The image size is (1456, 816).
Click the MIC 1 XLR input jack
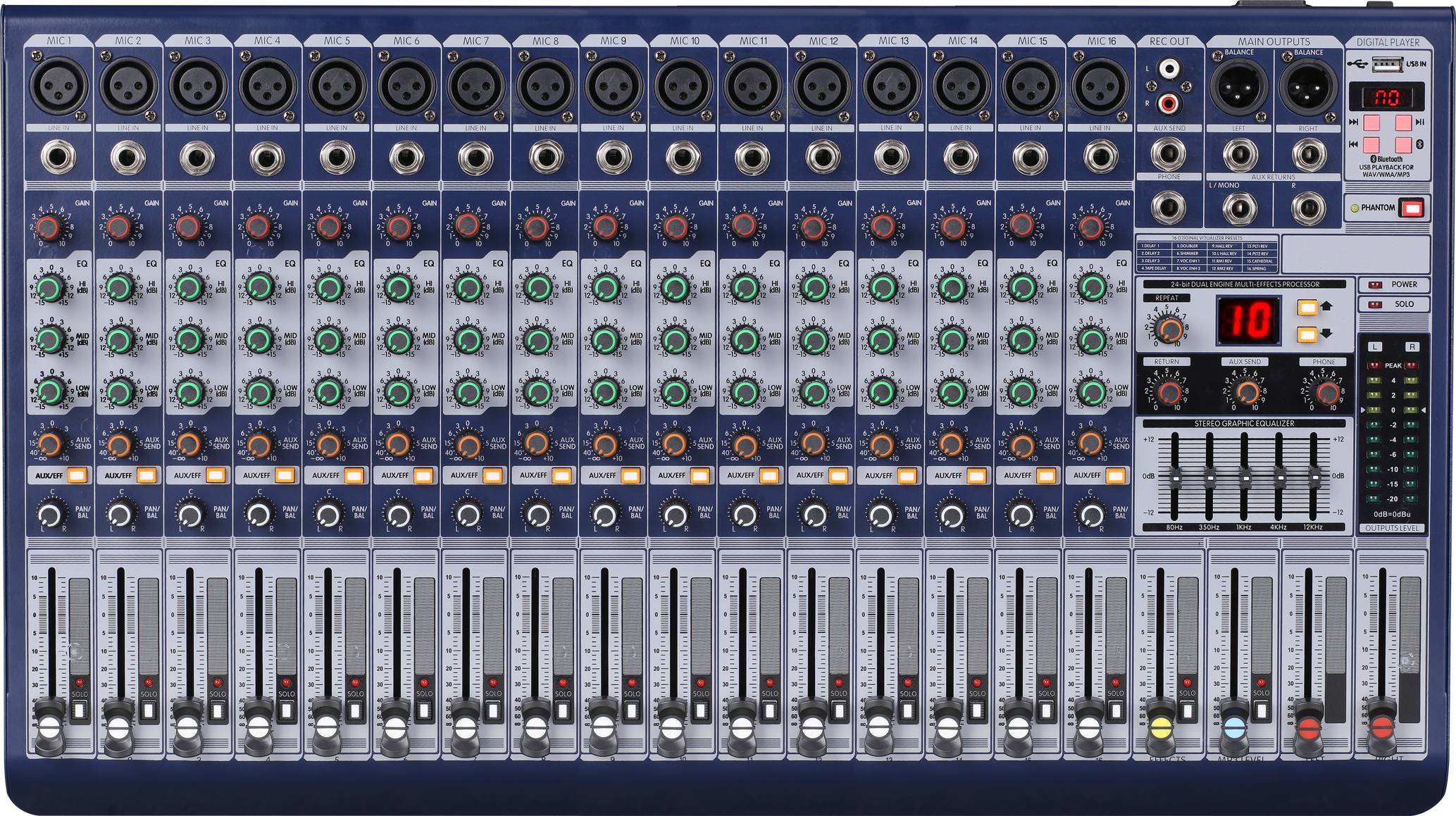(x=58, y=86)
